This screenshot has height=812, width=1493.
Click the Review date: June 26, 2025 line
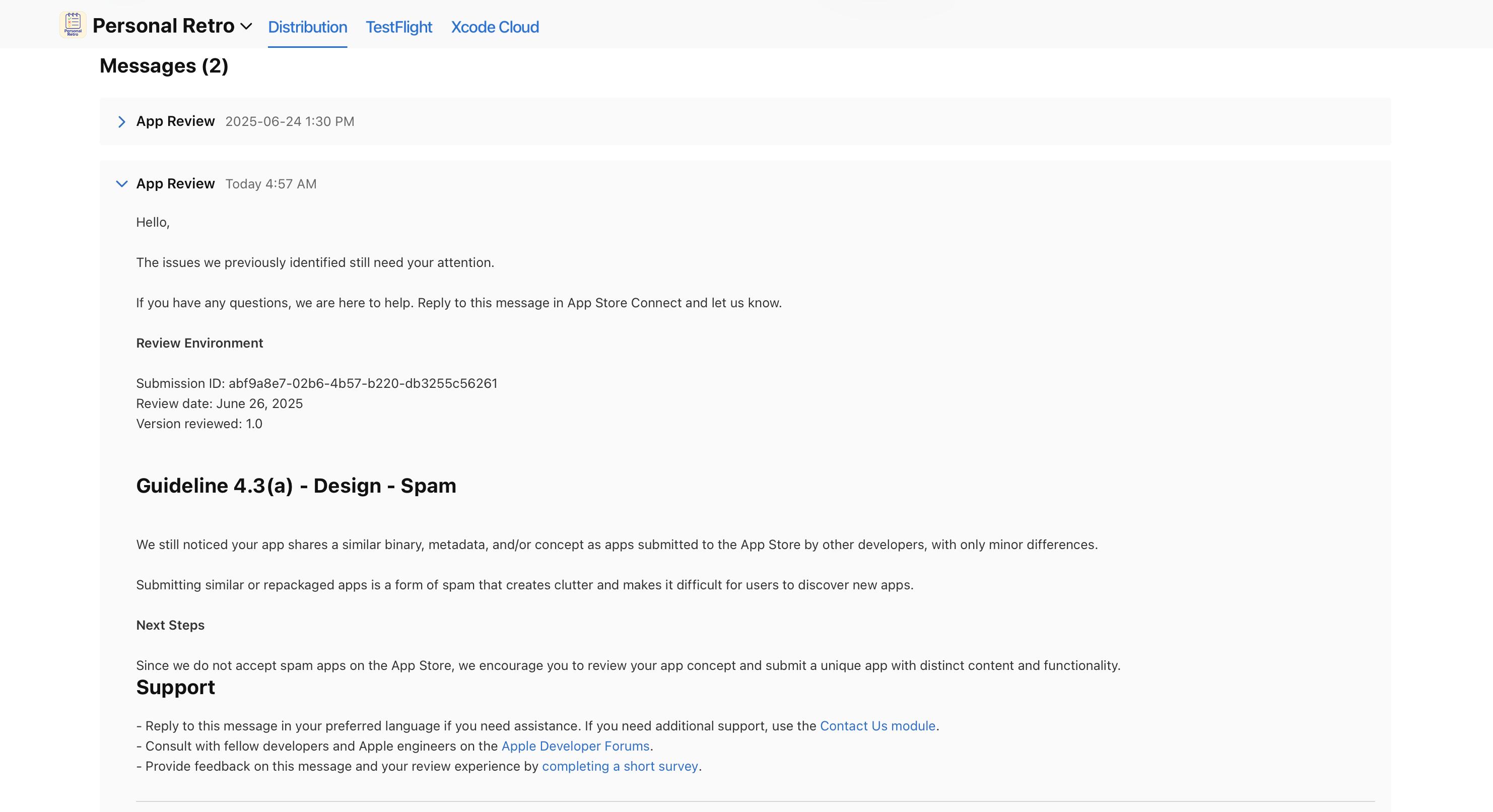219,403
